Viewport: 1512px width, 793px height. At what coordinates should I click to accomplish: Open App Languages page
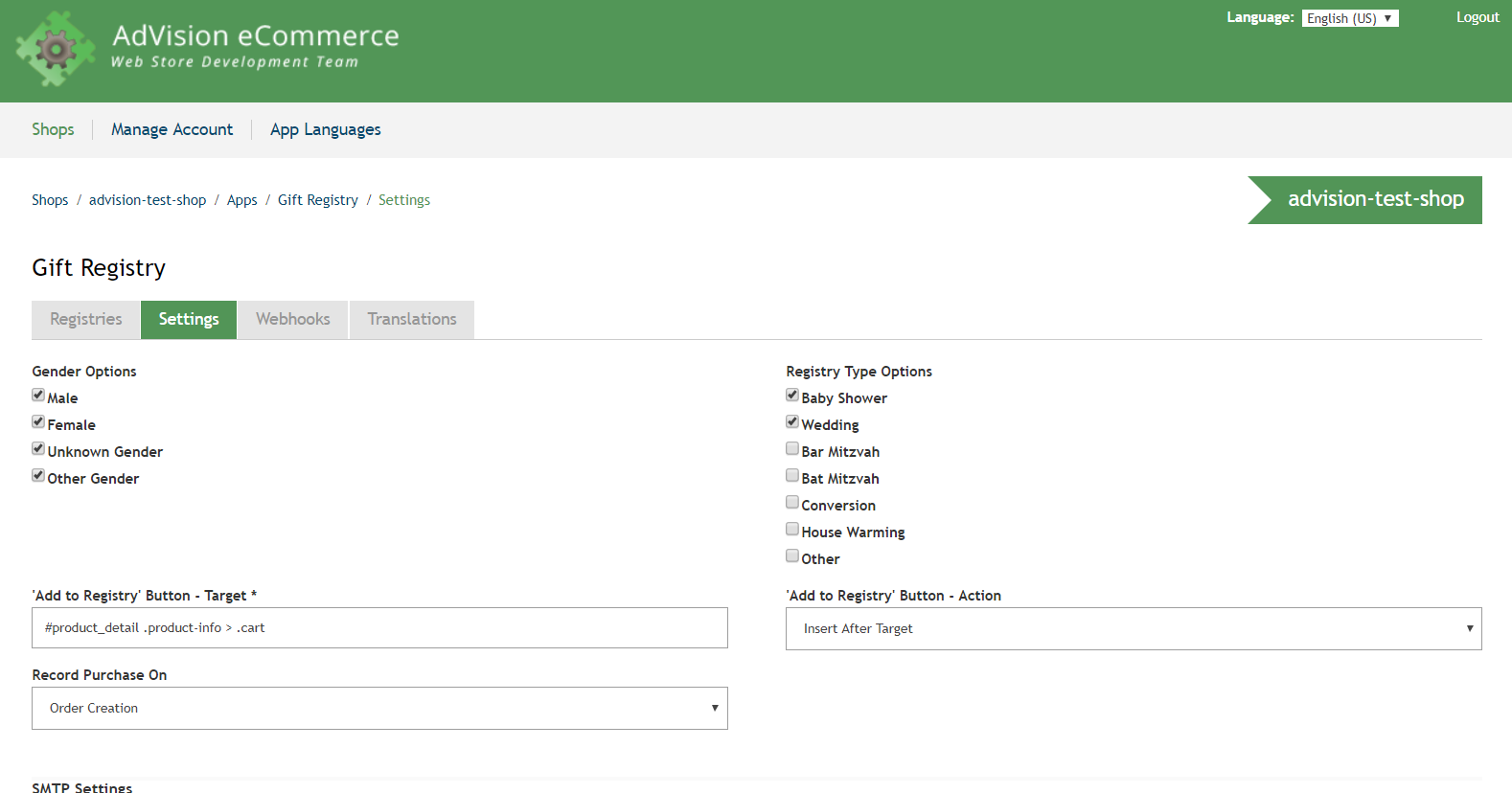tap(325, 129)
